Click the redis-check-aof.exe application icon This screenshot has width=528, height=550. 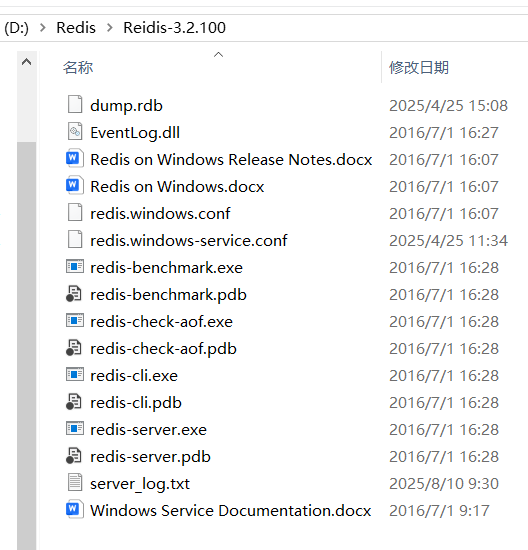tap(75, 320)
